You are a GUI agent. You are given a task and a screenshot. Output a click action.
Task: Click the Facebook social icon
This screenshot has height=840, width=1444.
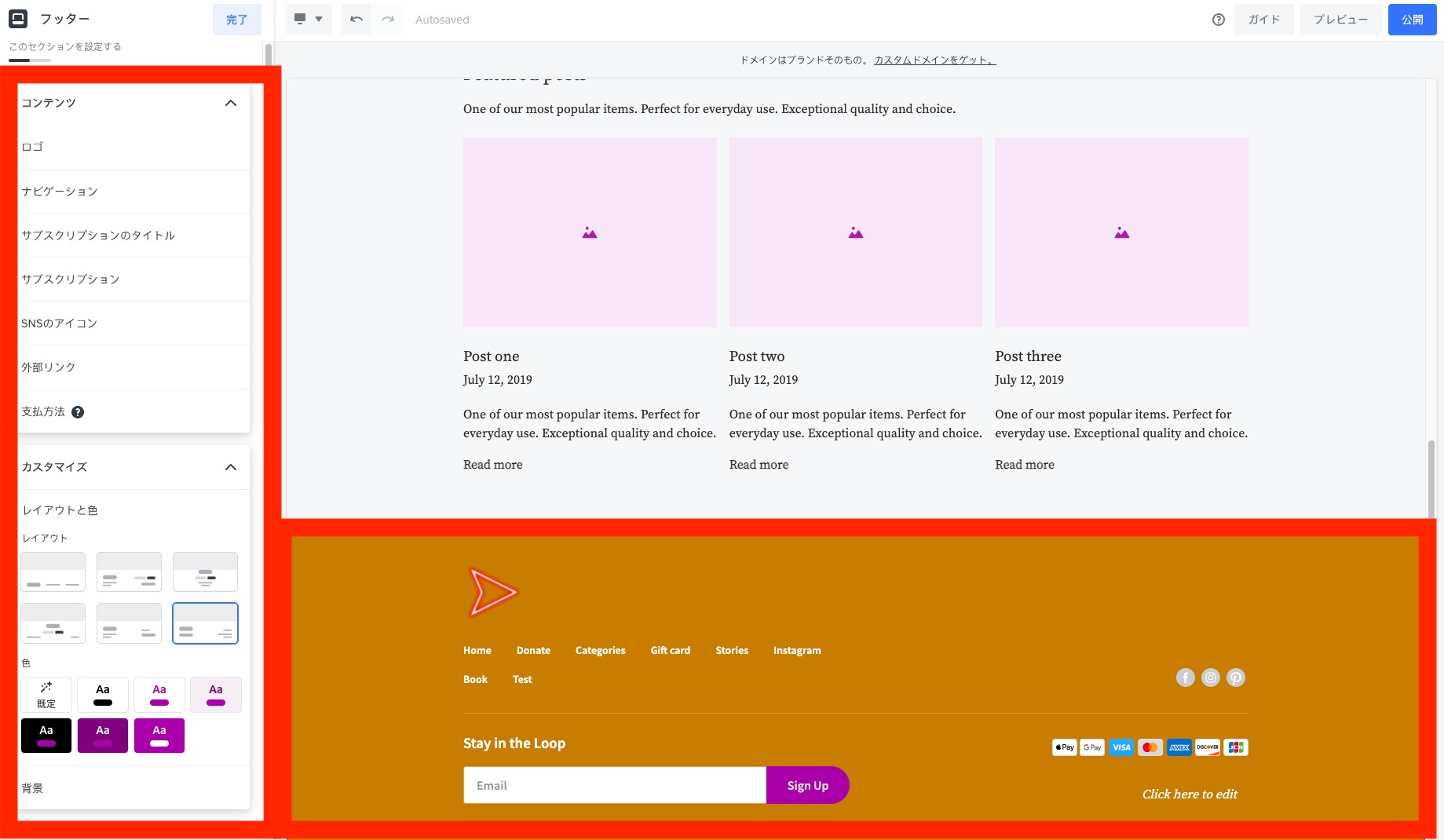(x=1186, y=677)
